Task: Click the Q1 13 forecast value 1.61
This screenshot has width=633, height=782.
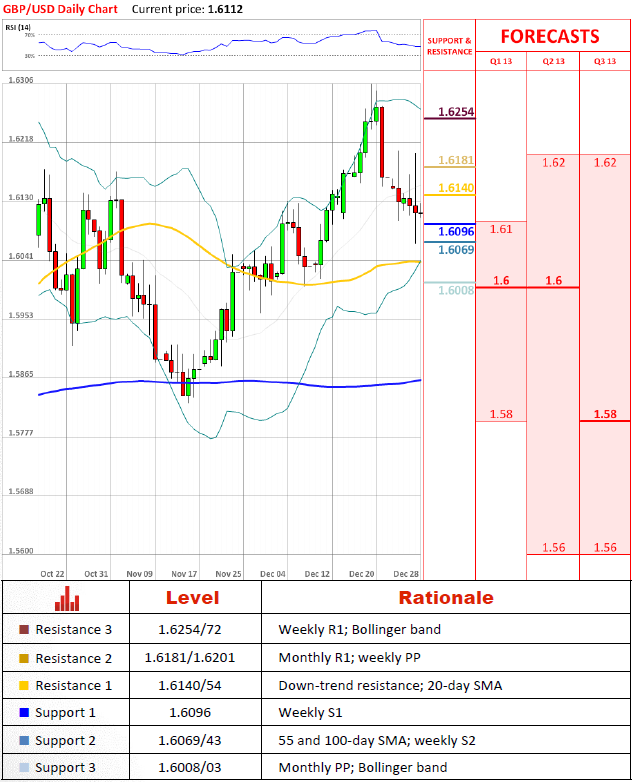Action: [501, 229]
